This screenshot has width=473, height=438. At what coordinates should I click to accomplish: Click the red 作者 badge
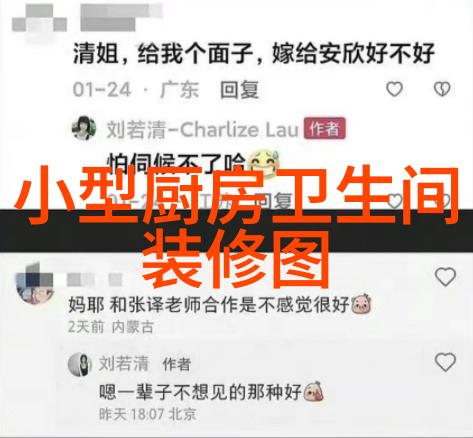tap(325, 128)
